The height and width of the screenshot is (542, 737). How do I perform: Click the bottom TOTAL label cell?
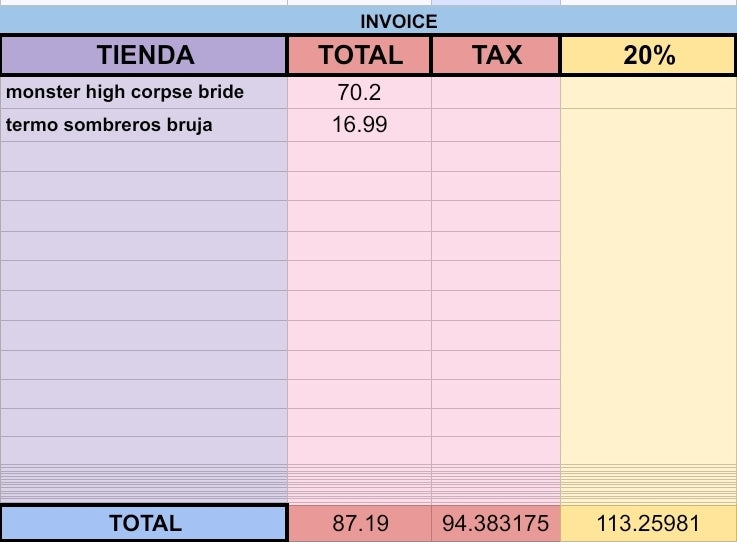[144, 523]
